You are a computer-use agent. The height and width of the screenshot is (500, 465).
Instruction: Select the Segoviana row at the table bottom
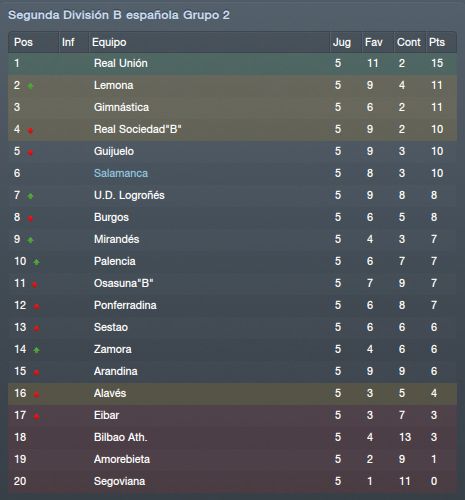point(232,481)
